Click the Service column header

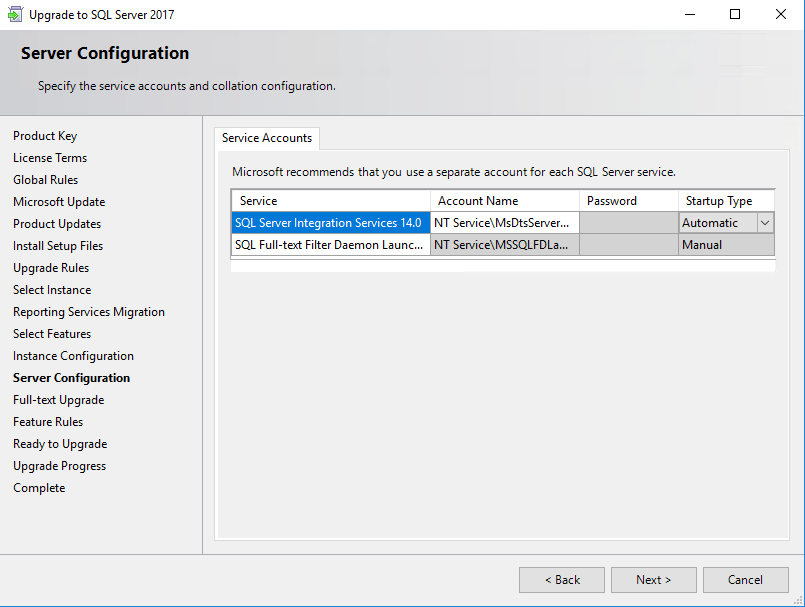click(x=331, y=201)
